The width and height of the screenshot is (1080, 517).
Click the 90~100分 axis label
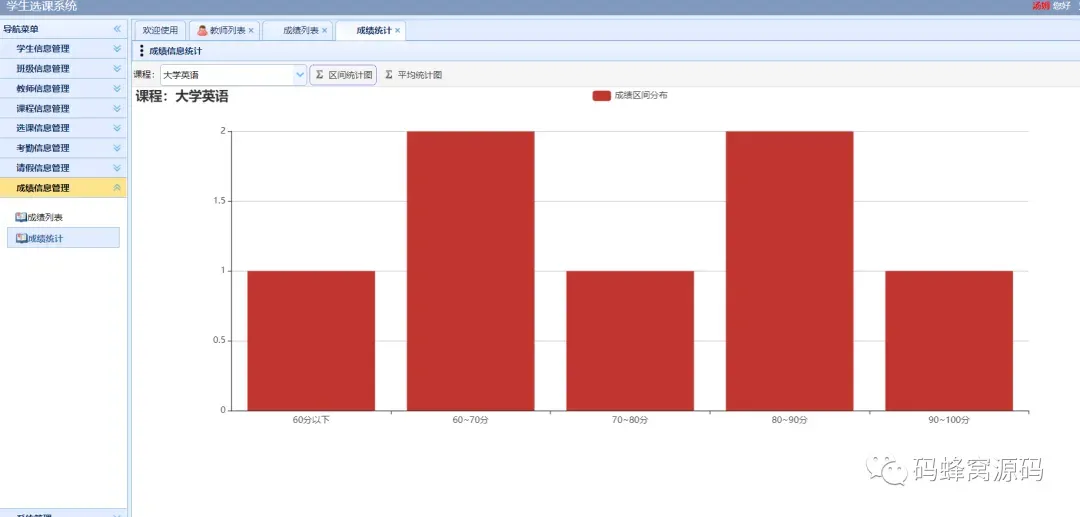tap(948, 420)
